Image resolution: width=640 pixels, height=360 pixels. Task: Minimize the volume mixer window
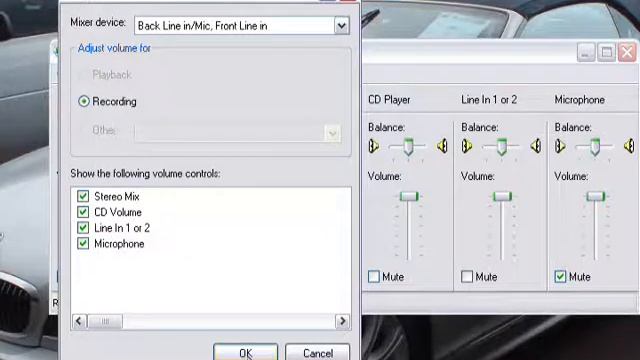[586, 53]
